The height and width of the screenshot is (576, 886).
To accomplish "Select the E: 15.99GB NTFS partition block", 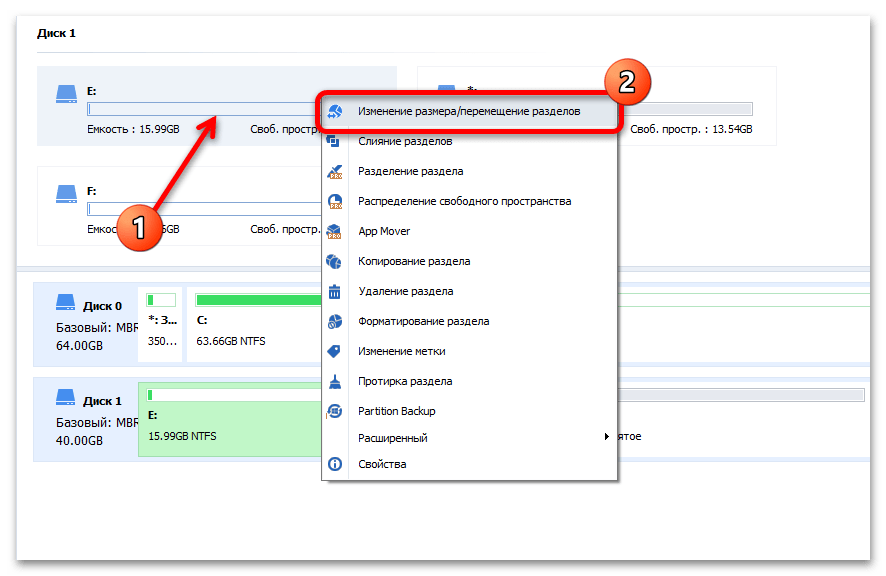I will pos(230,419).
